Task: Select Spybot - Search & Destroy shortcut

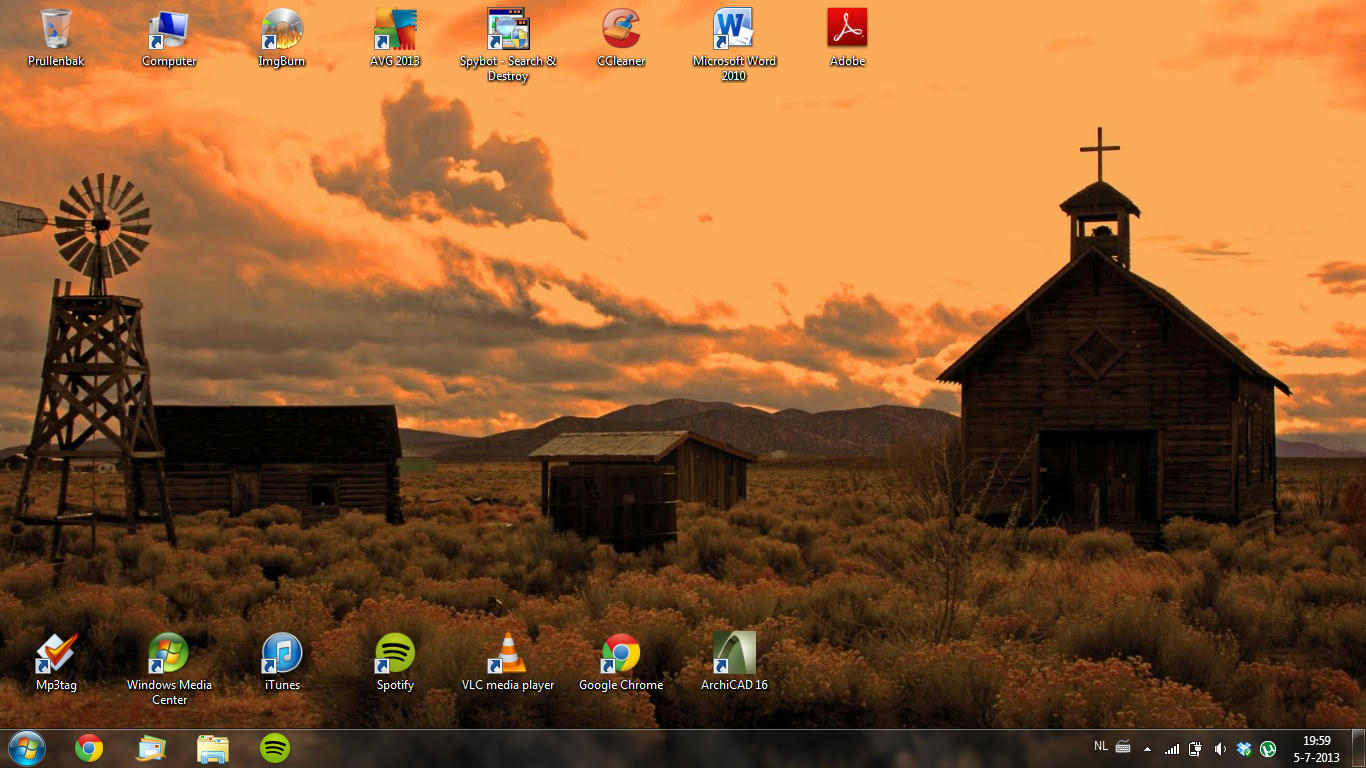Action: coord(508,30)
